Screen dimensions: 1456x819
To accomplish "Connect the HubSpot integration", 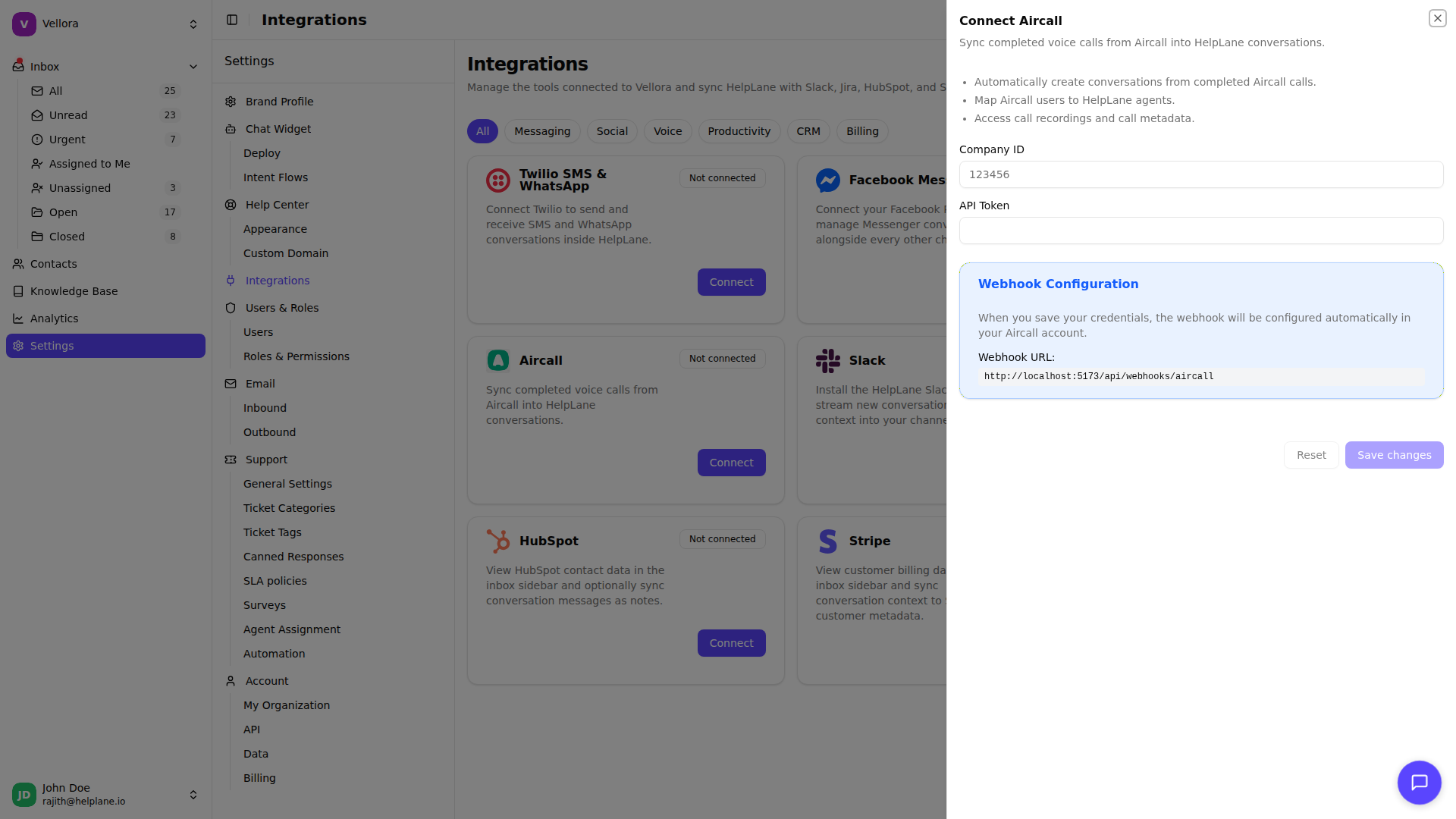I will tap(731, 643).
